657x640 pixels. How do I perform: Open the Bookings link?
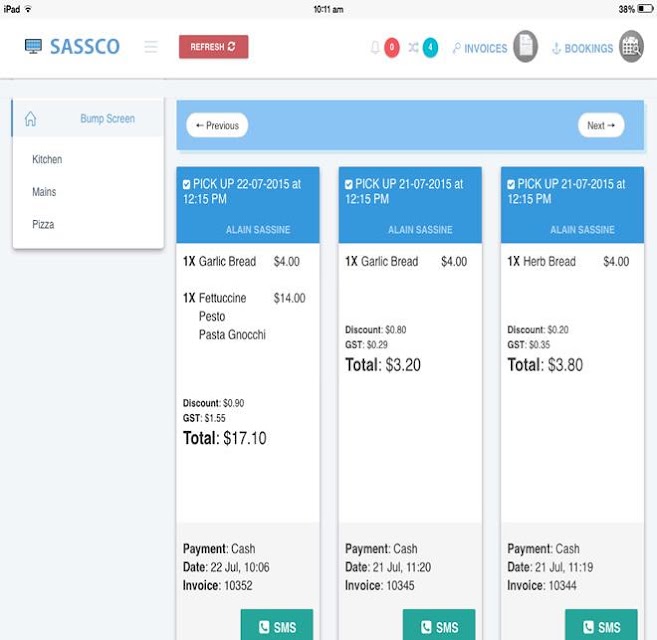coord(583,48)
